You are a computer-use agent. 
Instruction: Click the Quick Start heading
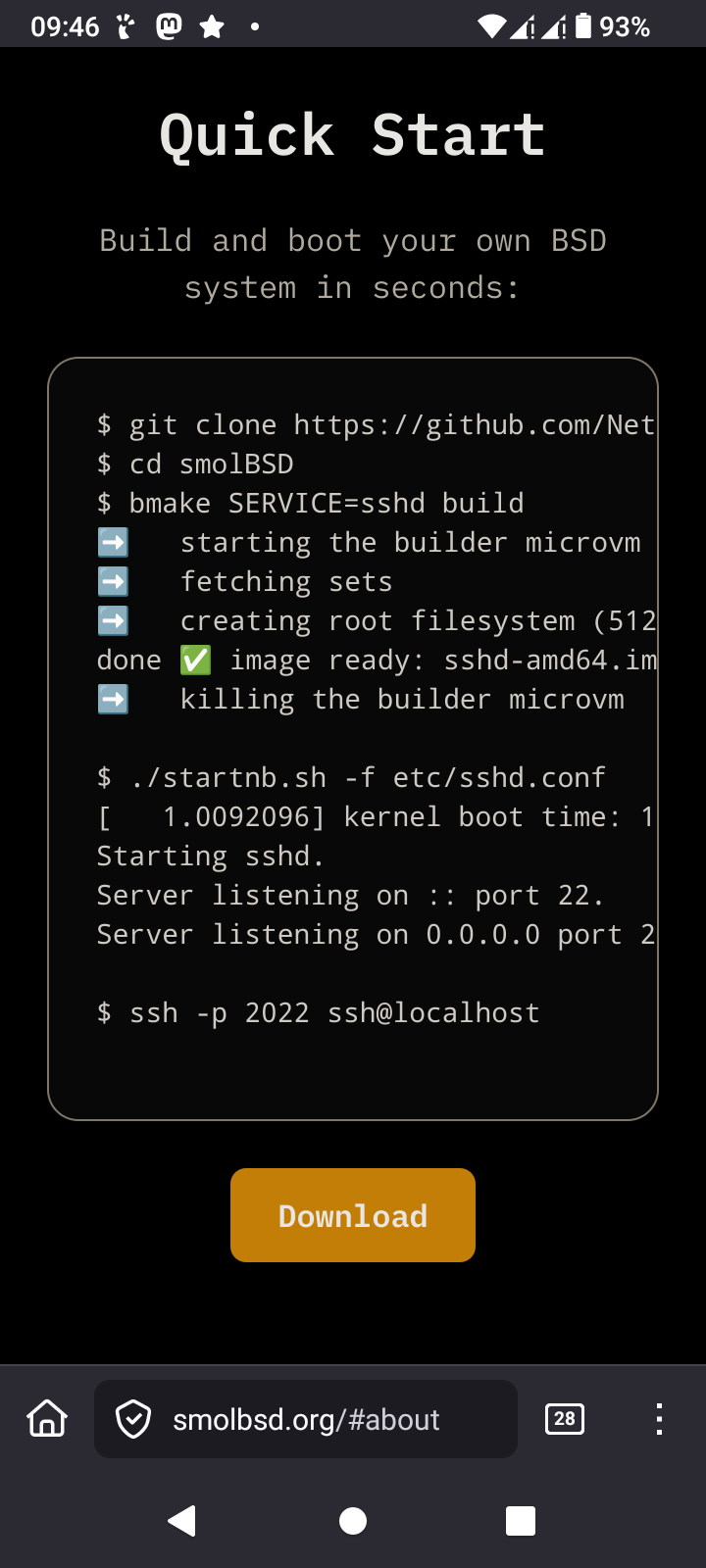tap(353, 134)
